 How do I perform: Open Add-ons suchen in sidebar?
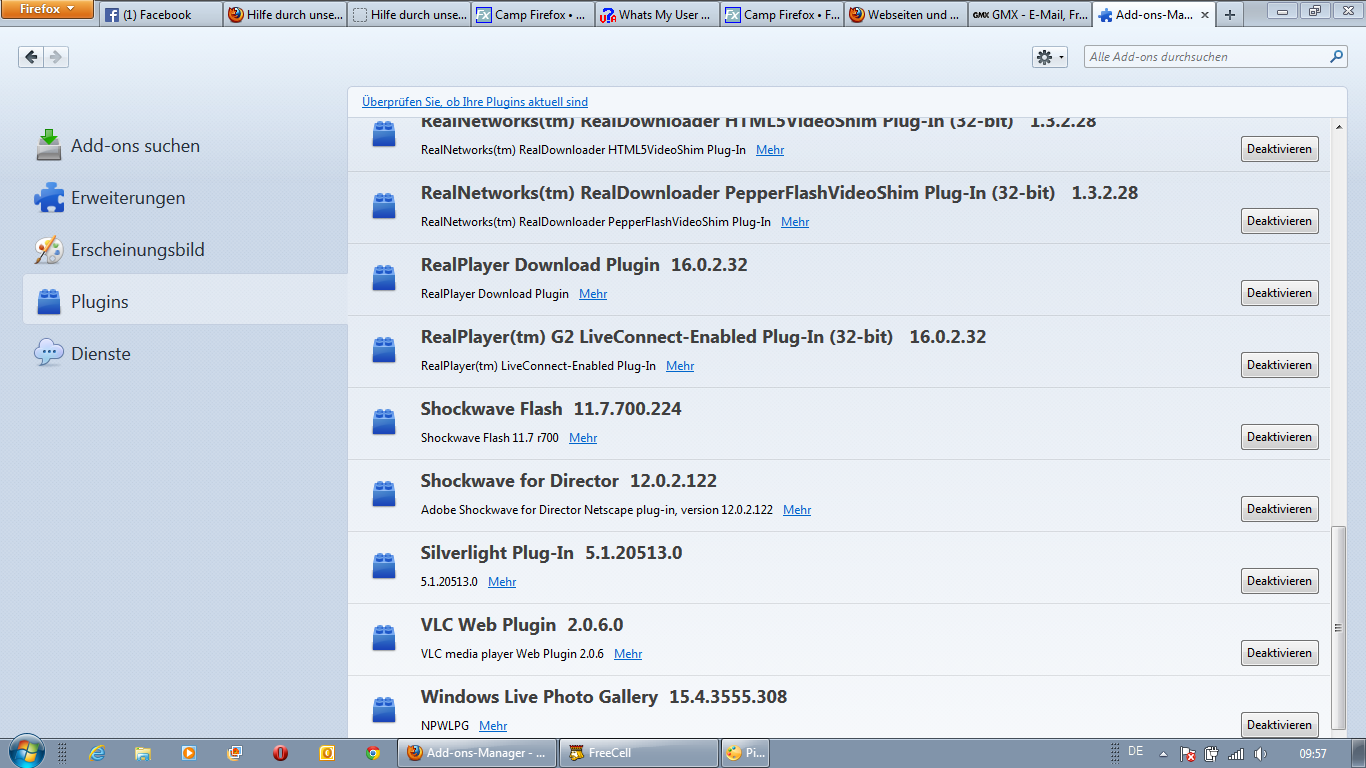click(x=135, y=146)
